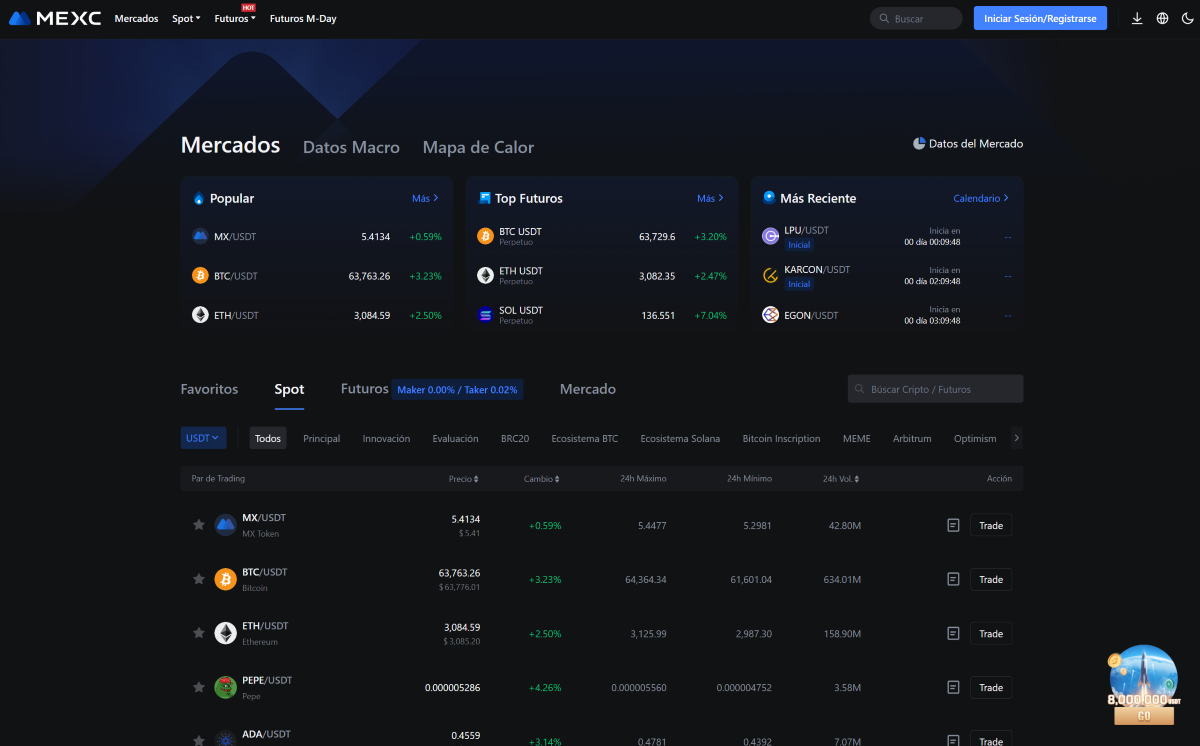
Task: Click Trade button for BTC/USDT
Action: [x=991, y=579]
